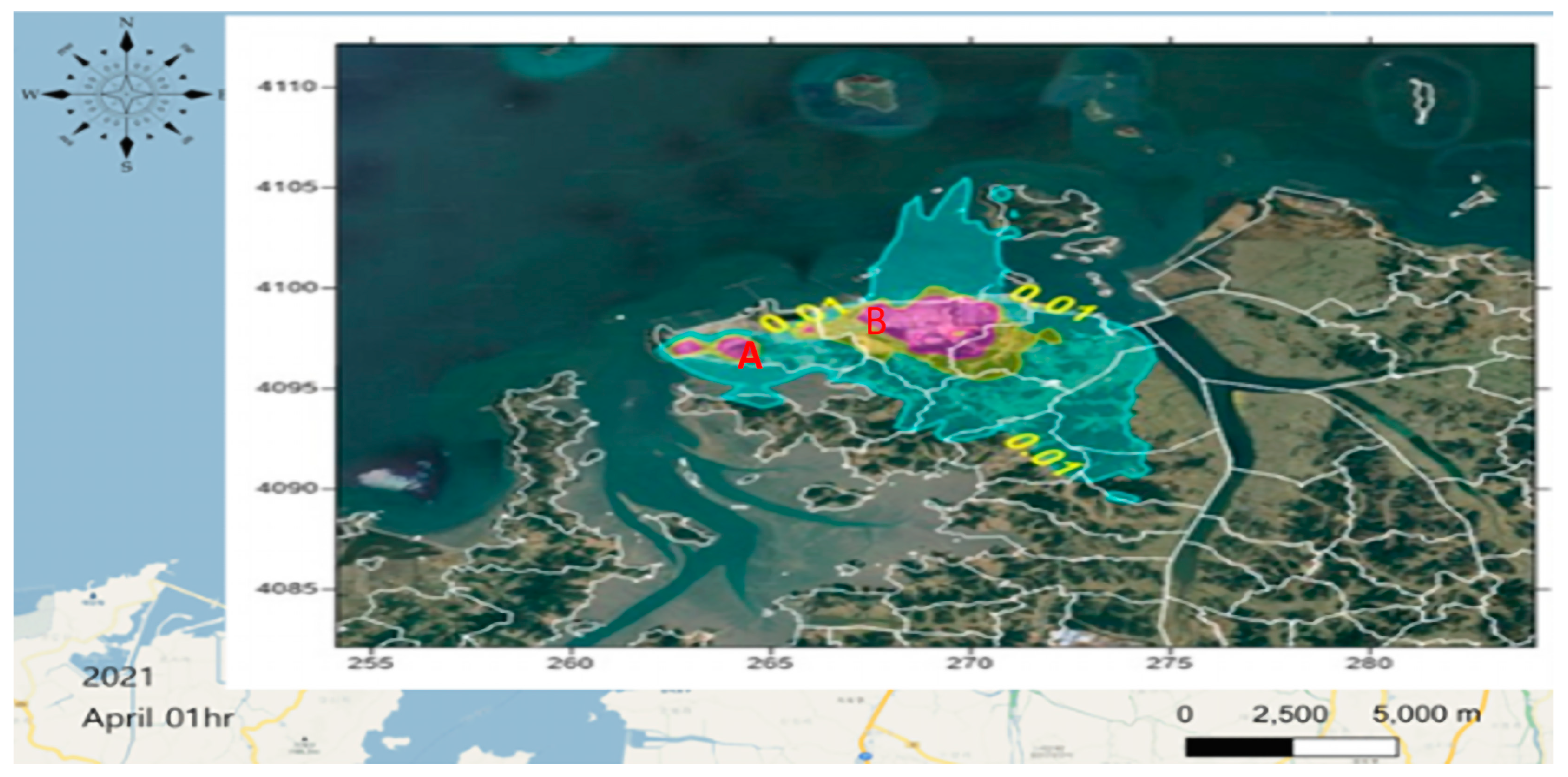This screenshot has width=1568, height=777.
Task: Click the April 01hr timestamp text
Action: [158, 718]
